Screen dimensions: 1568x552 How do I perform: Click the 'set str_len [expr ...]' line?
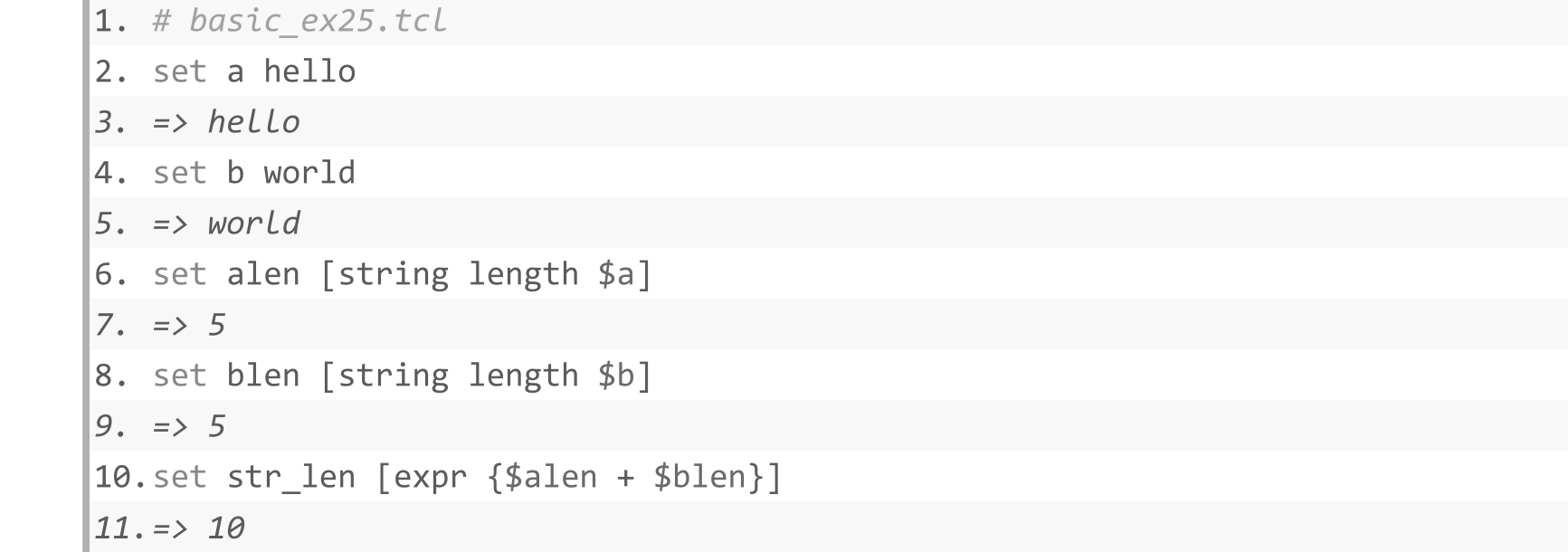pyautogui.click(x=467, y=477)
